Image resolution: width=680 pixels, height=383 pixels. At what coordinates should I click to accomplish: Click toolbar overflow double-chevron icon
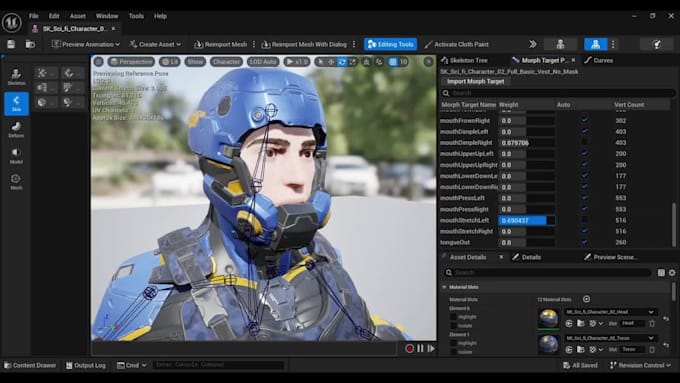point(533,44)
